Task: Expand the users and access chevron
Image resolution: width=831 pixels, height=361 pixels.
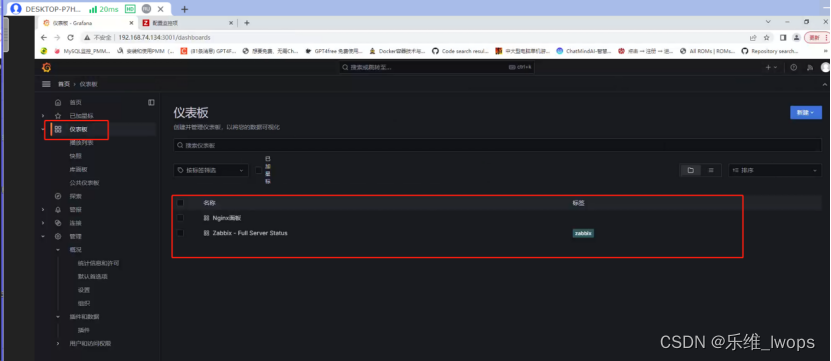Action: [x=58, y=344]
